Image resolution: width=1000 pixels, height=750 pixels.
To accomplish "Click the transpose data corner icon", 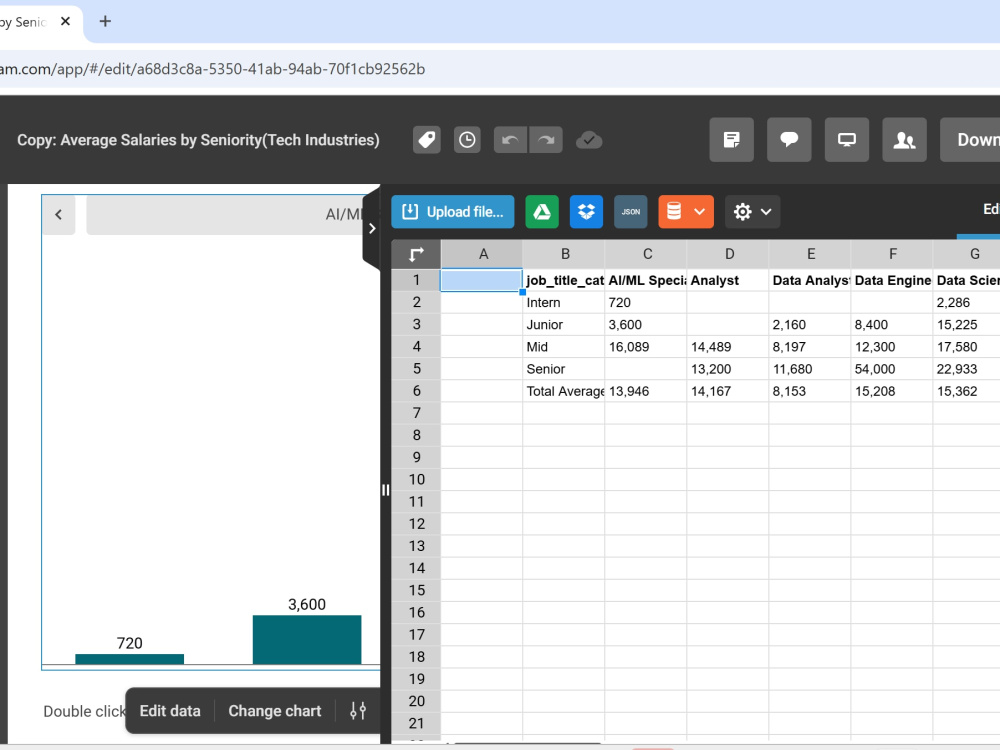I will 416,254.
